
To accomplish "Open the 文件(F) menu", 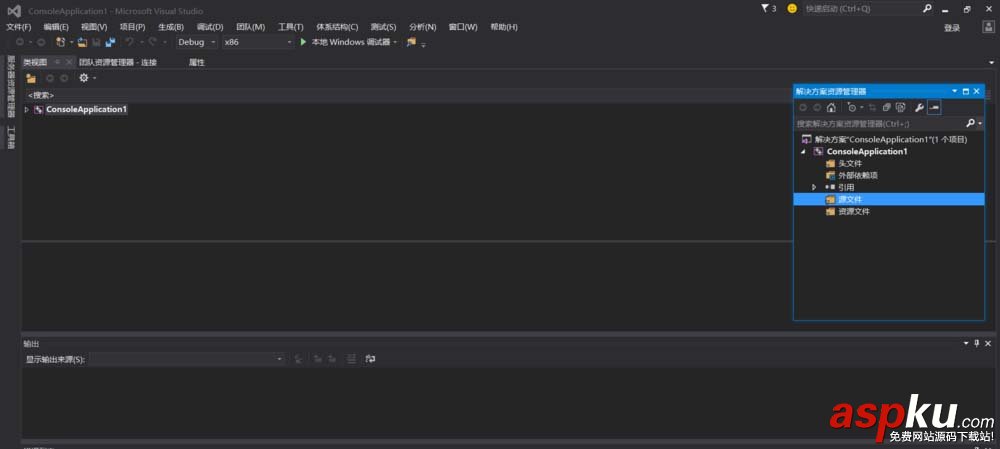I will pyautogui.click(x=18, y=27).
